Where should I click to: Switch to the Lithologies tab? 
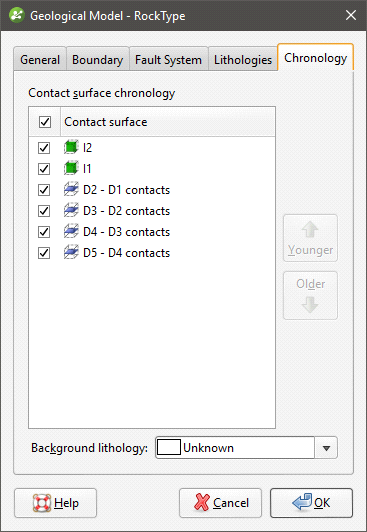243,59
